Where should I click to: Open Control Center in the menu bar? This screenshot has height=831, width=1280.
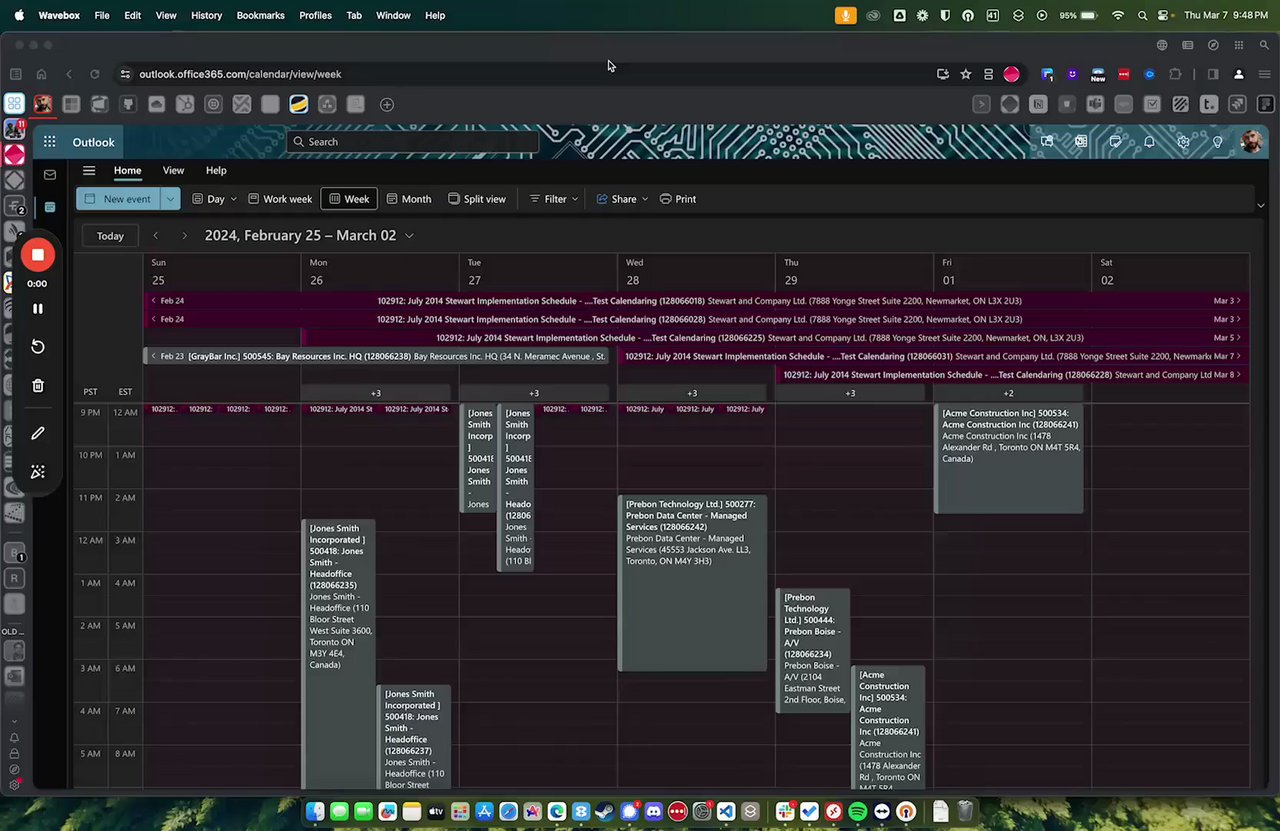pos(1164,16)
